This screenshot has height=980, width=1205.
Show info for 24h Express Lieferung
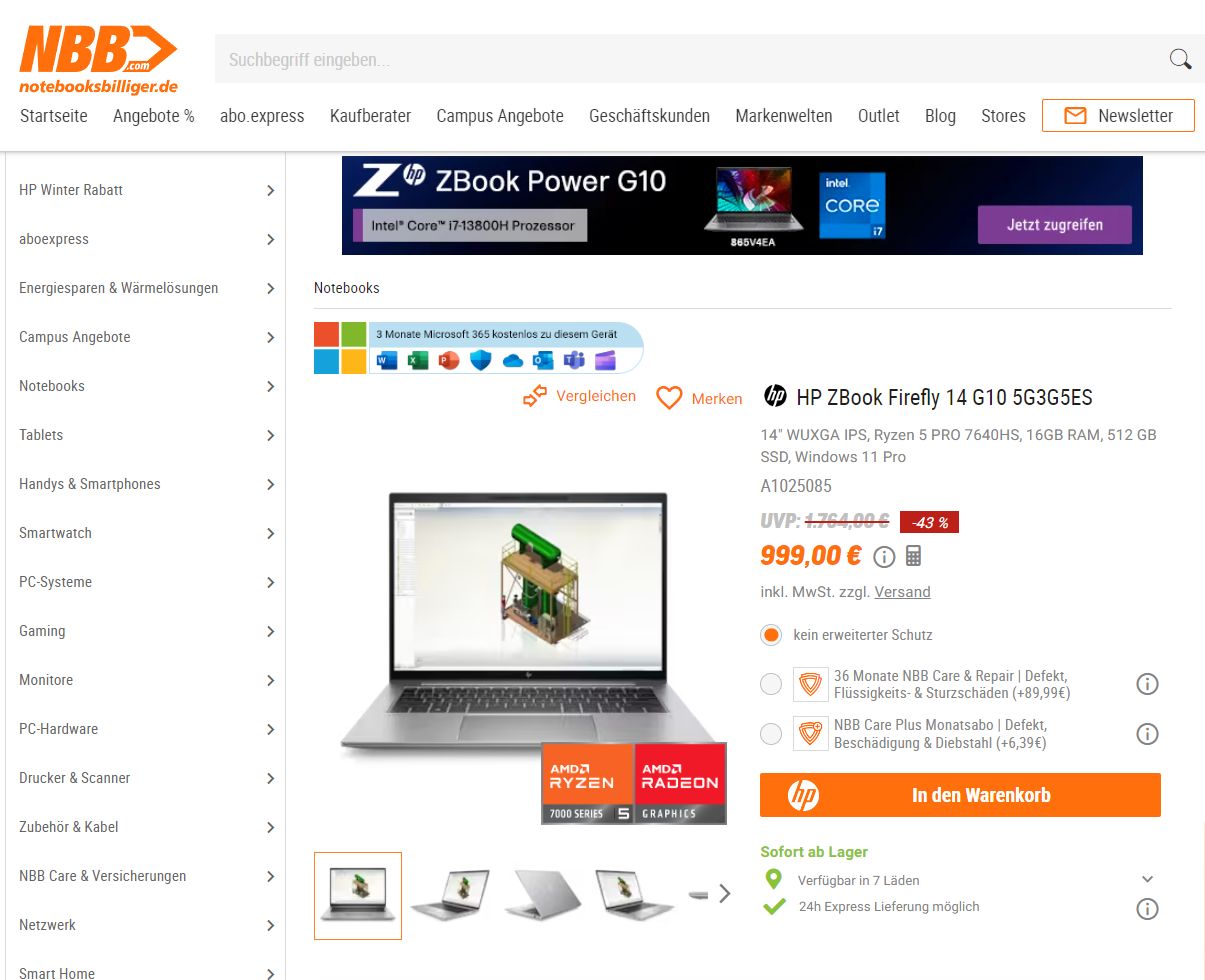click(x=1147, y=909)
